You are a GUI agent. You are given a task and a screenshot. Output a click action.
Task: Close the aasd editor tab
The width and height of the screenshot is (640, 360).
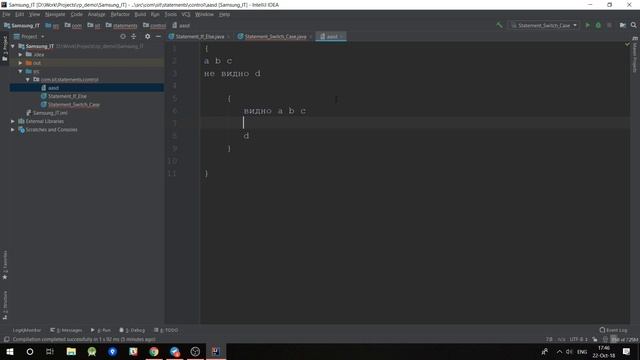342,37
